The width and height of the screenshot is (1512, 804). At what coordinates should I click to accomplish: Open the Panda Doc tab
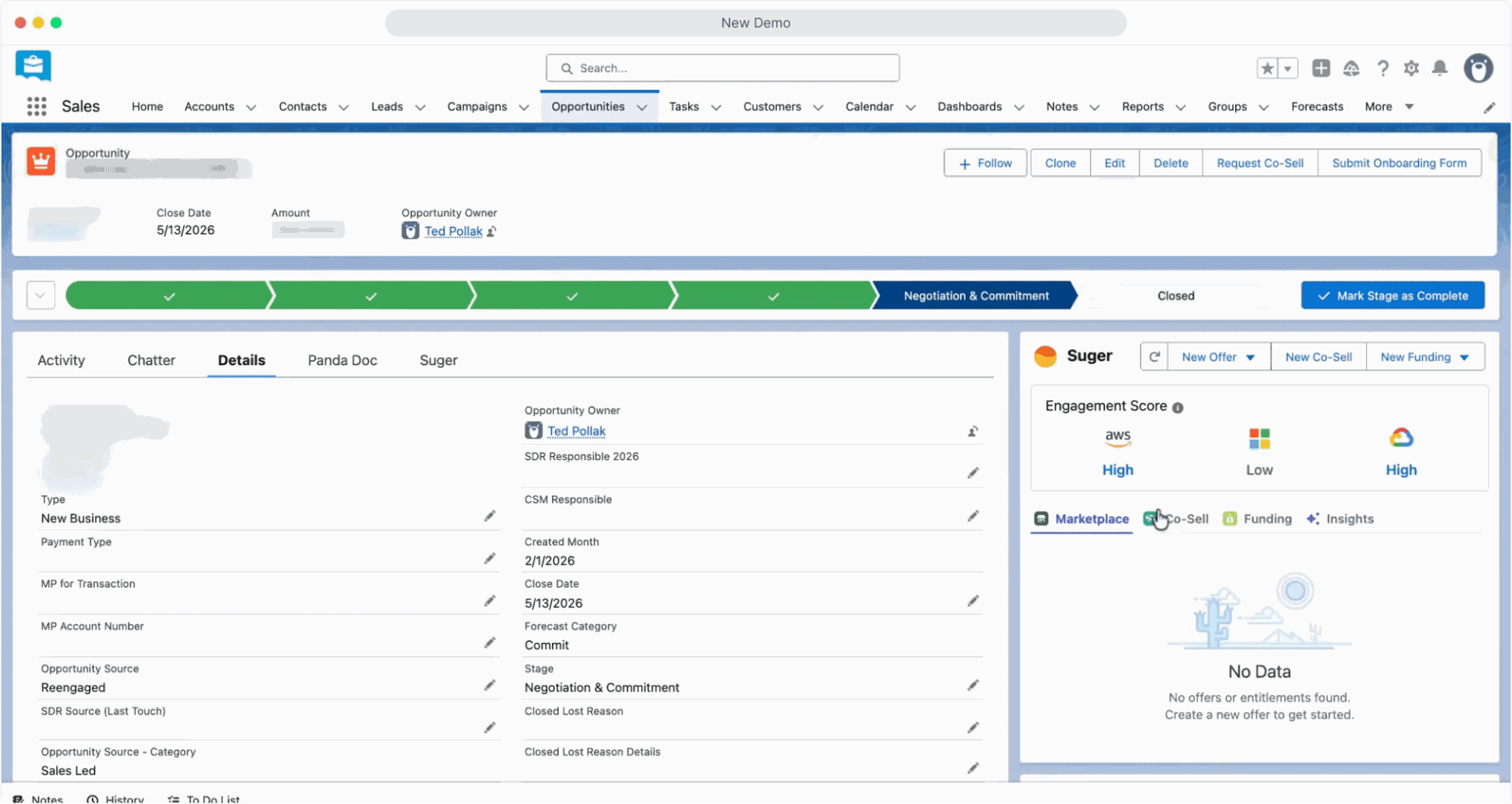(x=342, y=361)
